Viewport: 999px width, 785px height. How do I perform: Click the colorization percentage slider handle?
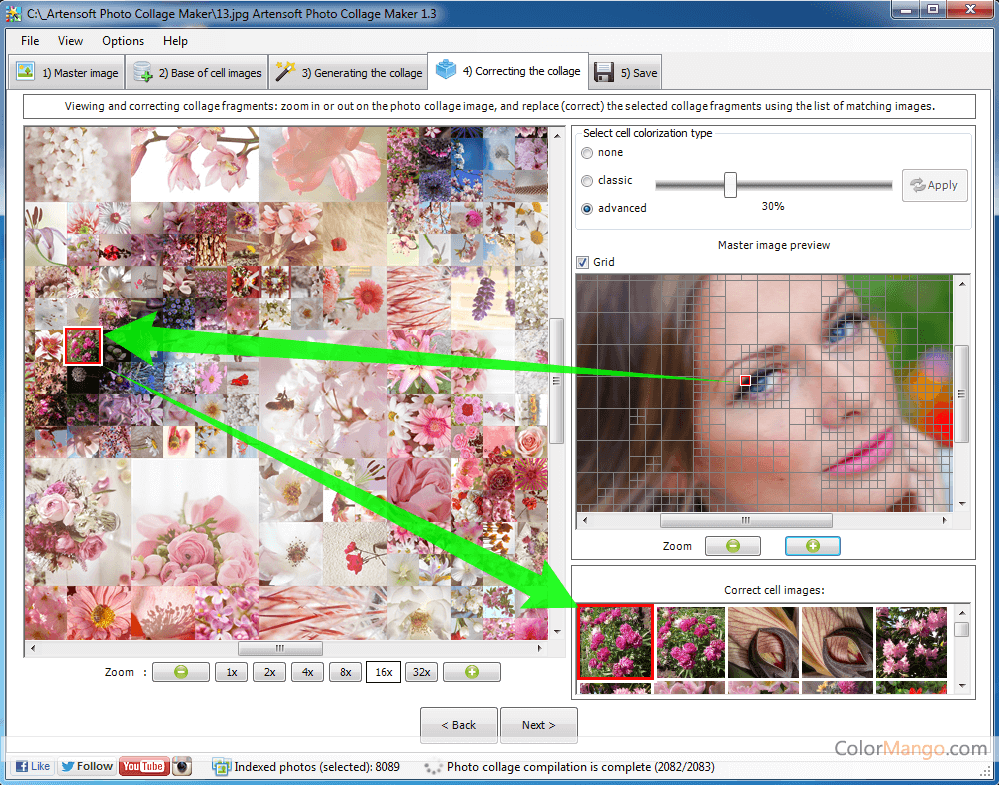[730, 185]
